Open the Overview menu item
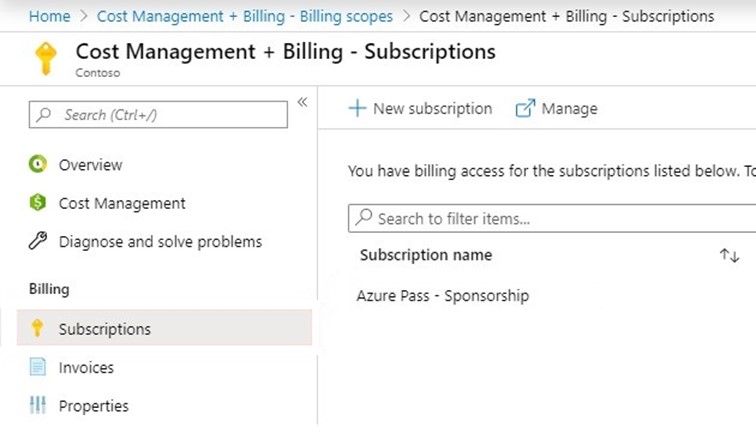The width and height of the screenshot is (756, 433). (x=91, y=165)
